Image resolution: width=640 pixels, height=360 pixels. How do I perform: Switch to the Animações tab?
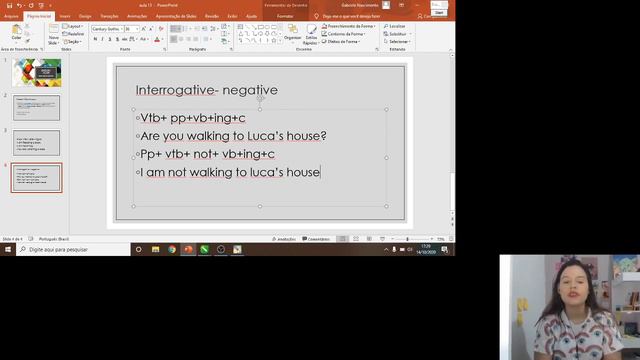click(137, 16)
